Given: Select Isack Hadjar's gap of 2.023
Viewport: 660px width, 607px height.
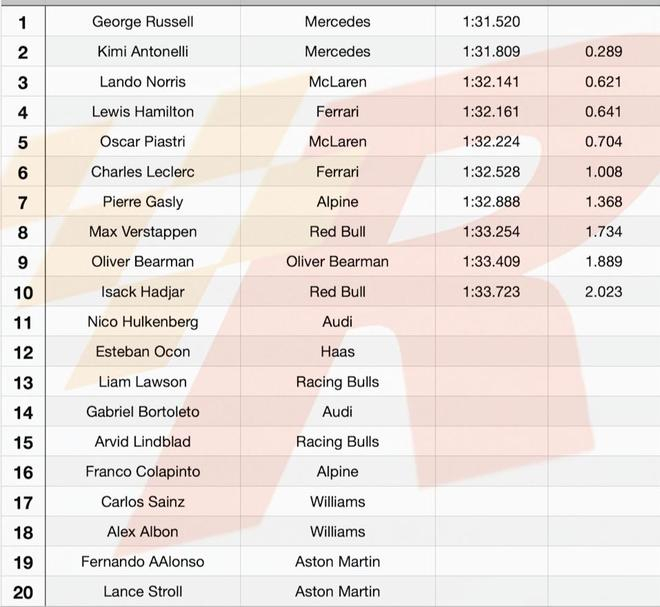Looking at the screenshot, I should 604,291.
